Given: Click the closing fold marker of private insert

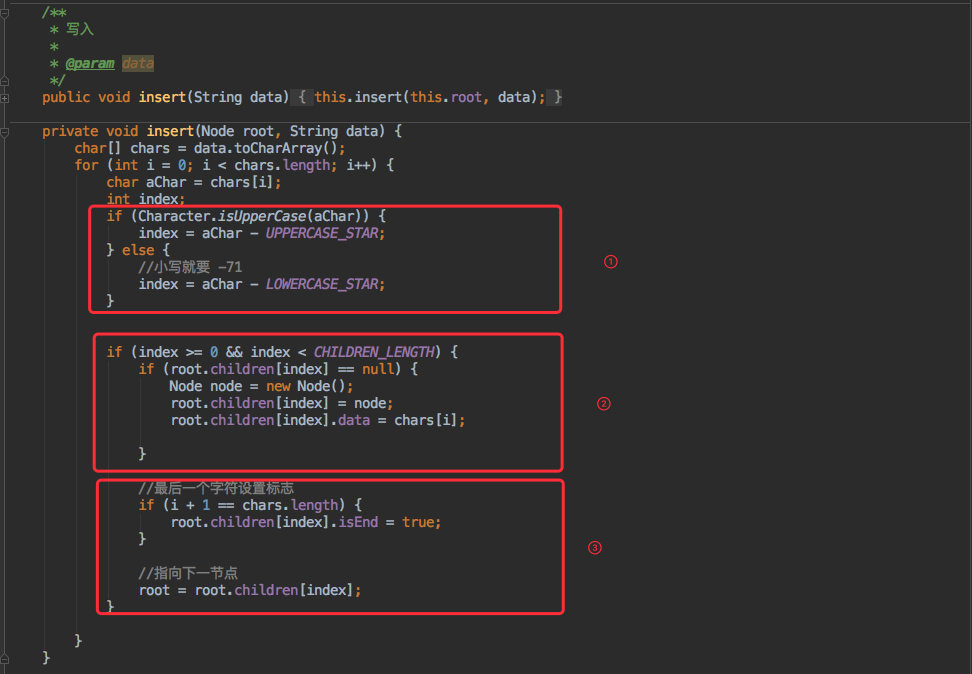Looking at the screenshot, I should (x=4, y=660).
